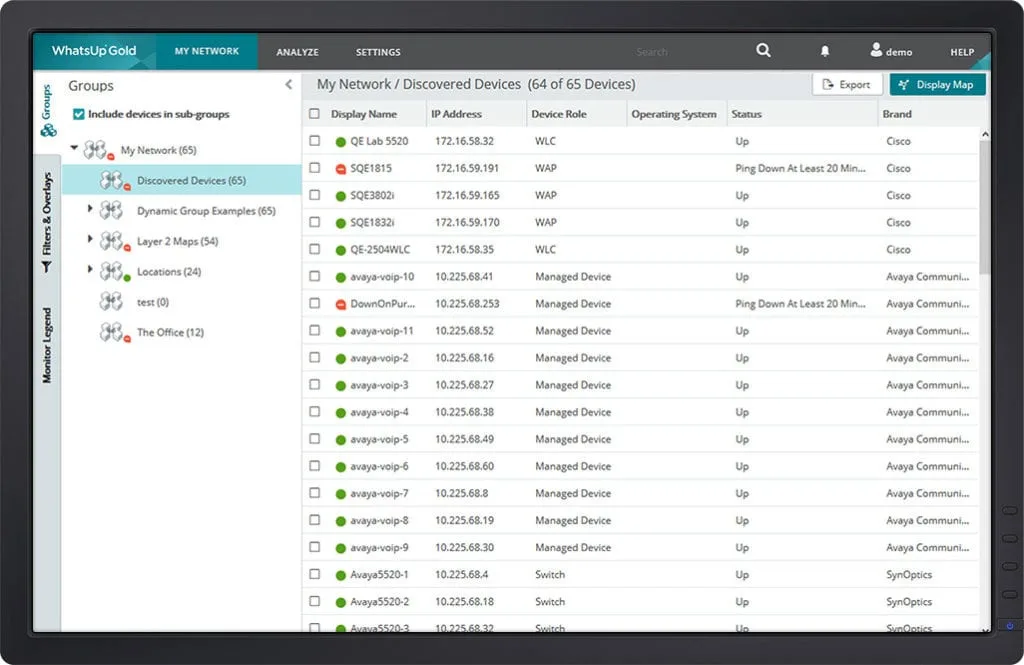Open the Filters & Overlays funnel icon
The height and width of the screenshot is (665, 1024).
pyautogui.click(x=46, y=267)
